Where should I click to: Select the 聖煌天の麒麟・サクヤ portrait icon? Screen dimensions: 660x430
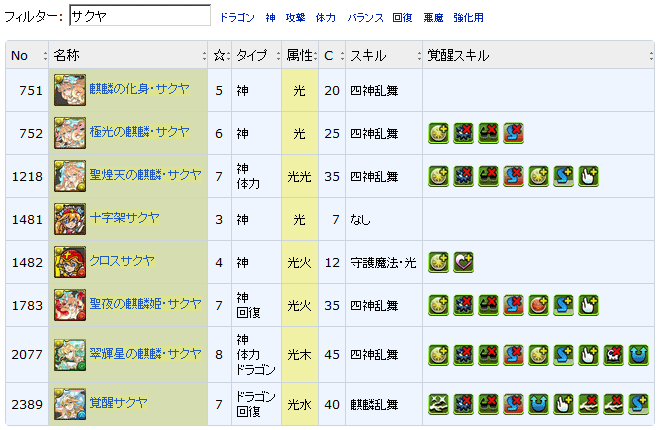click(70, 176)
